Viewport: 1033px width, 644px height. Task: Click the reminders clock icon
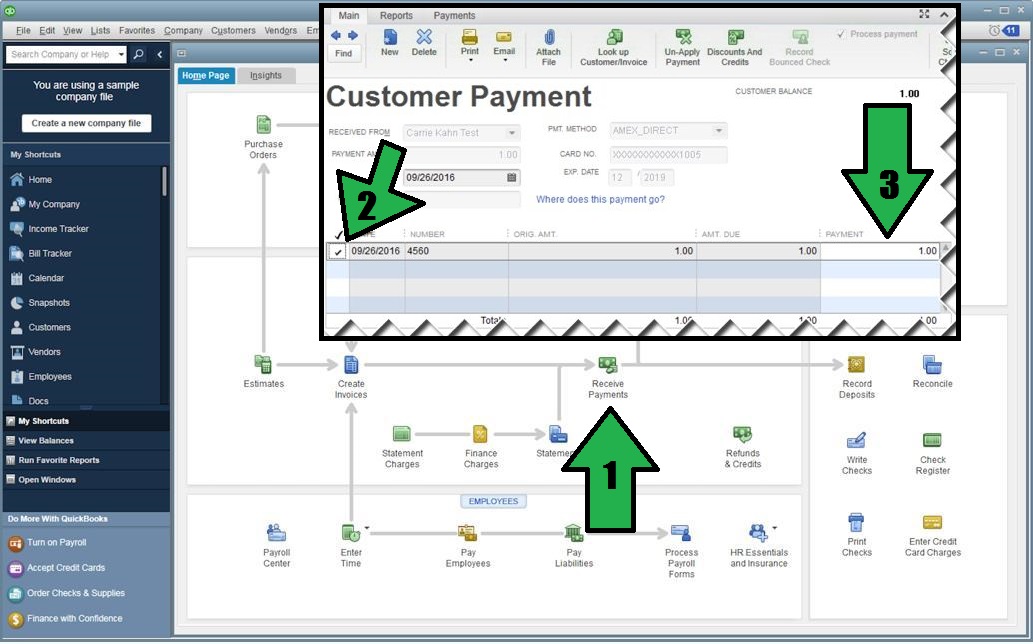(994, 30)
